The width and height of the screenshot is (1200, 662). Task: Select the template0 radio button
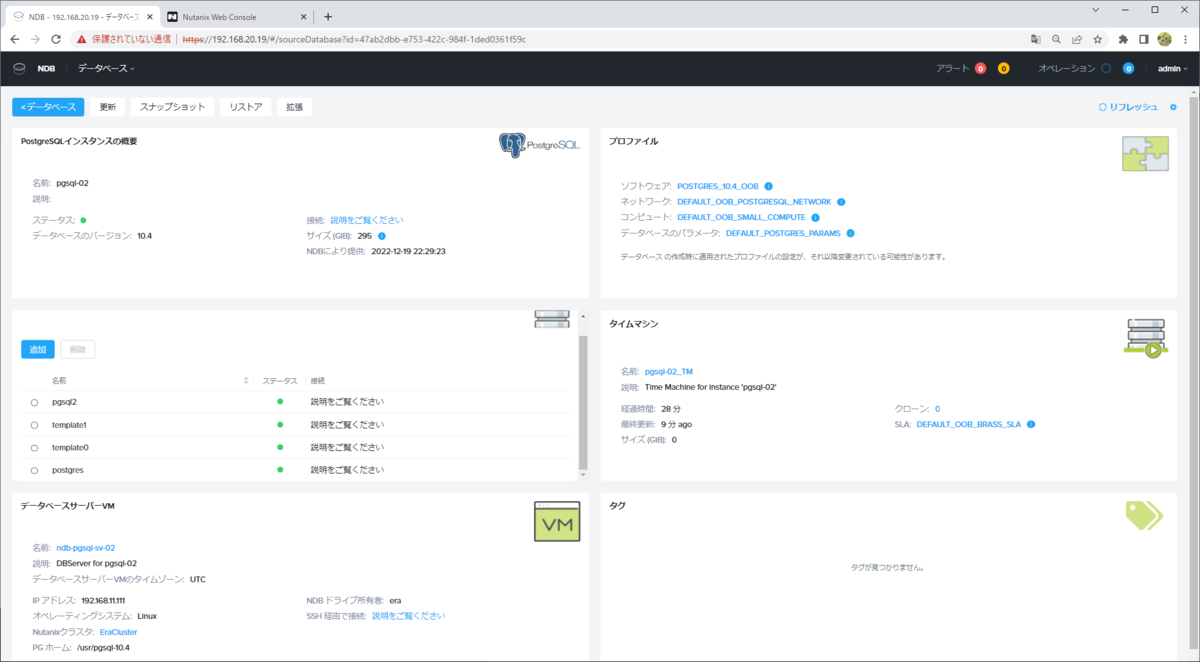[x=34, y=448]
